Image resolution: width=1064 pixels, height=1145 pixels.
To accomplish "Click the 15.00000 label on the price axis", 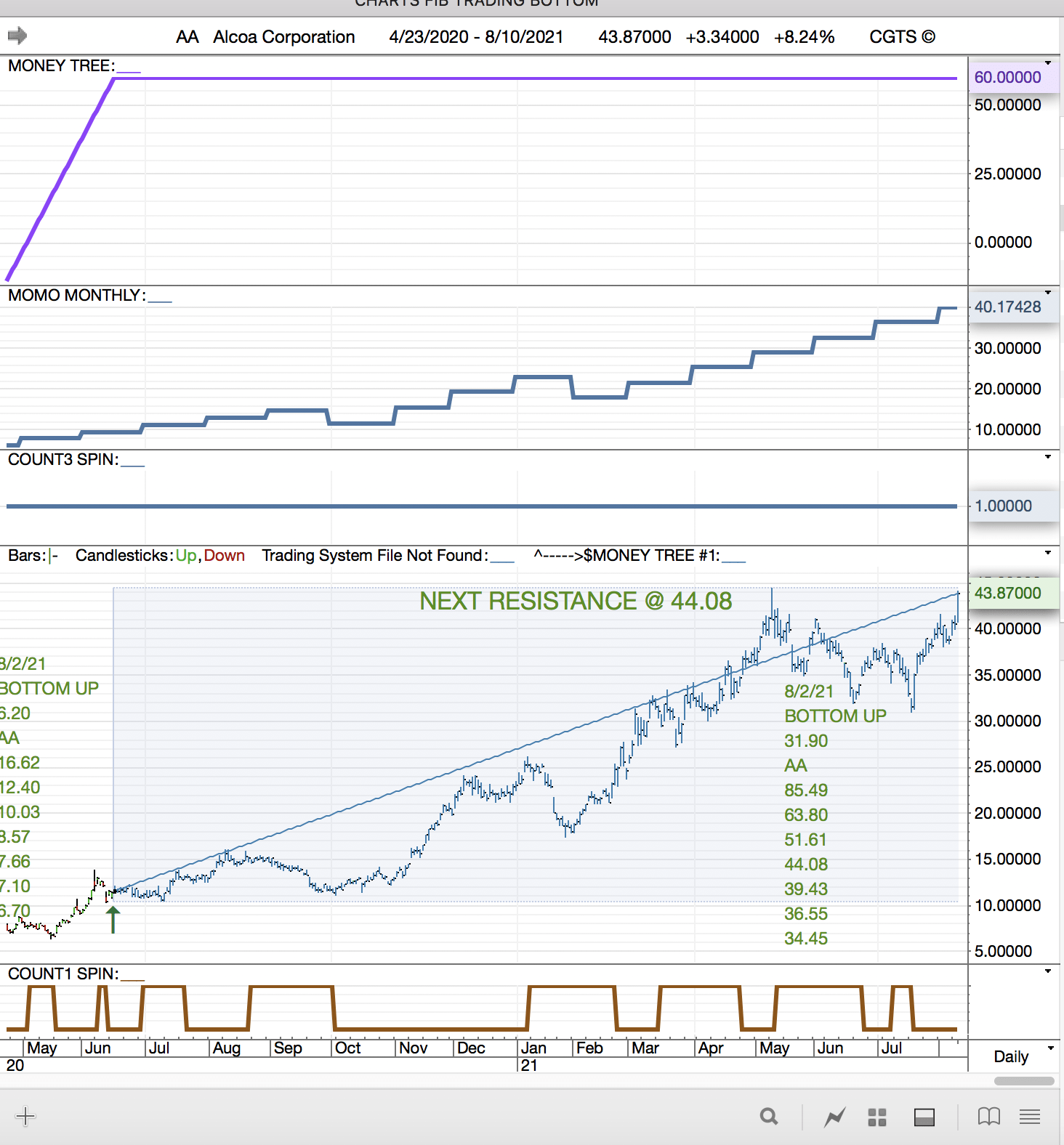I will click(x=1007, y=859).
